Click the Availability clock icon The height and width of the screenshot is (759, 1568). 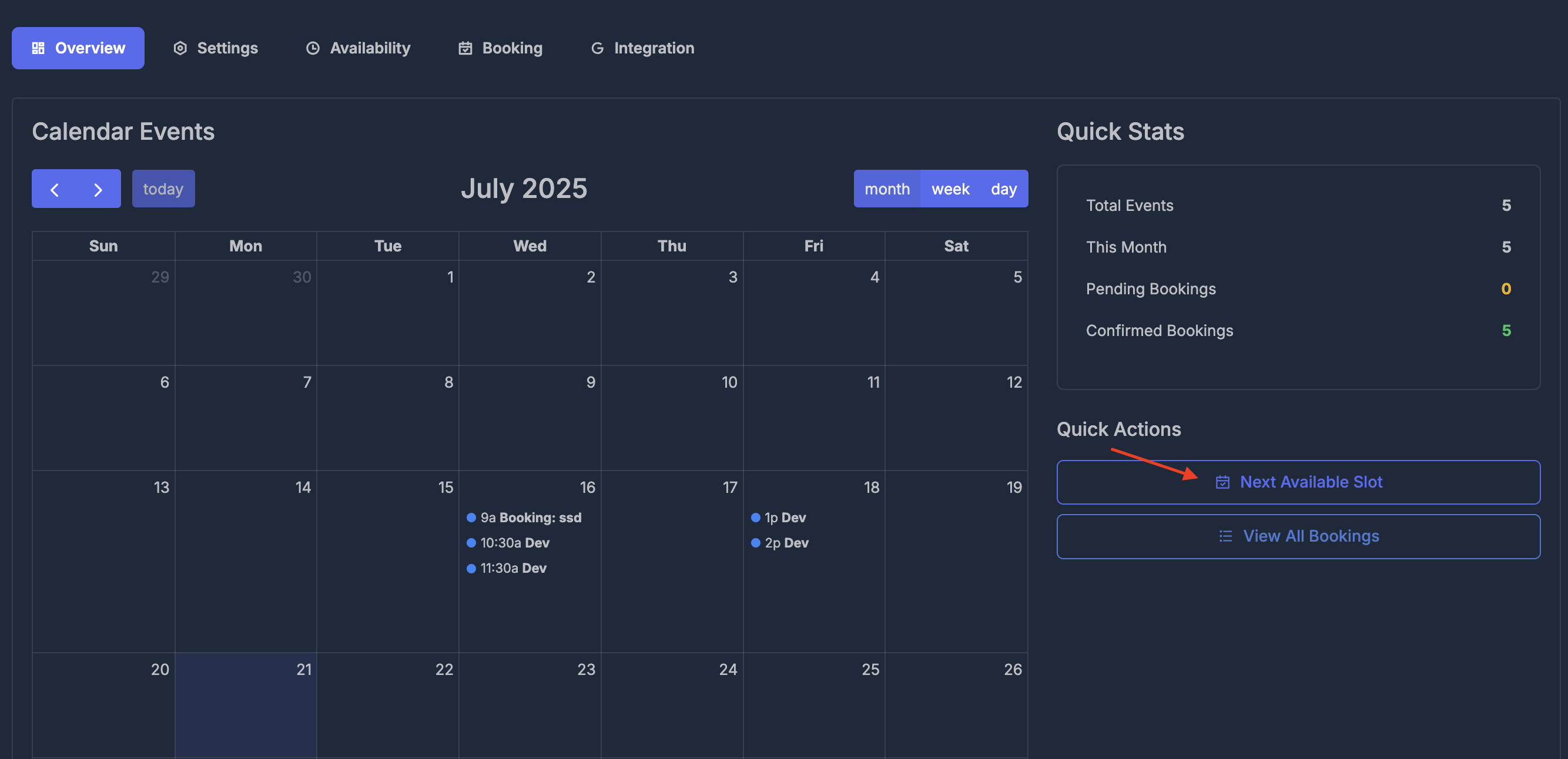[x=313, y=48]
